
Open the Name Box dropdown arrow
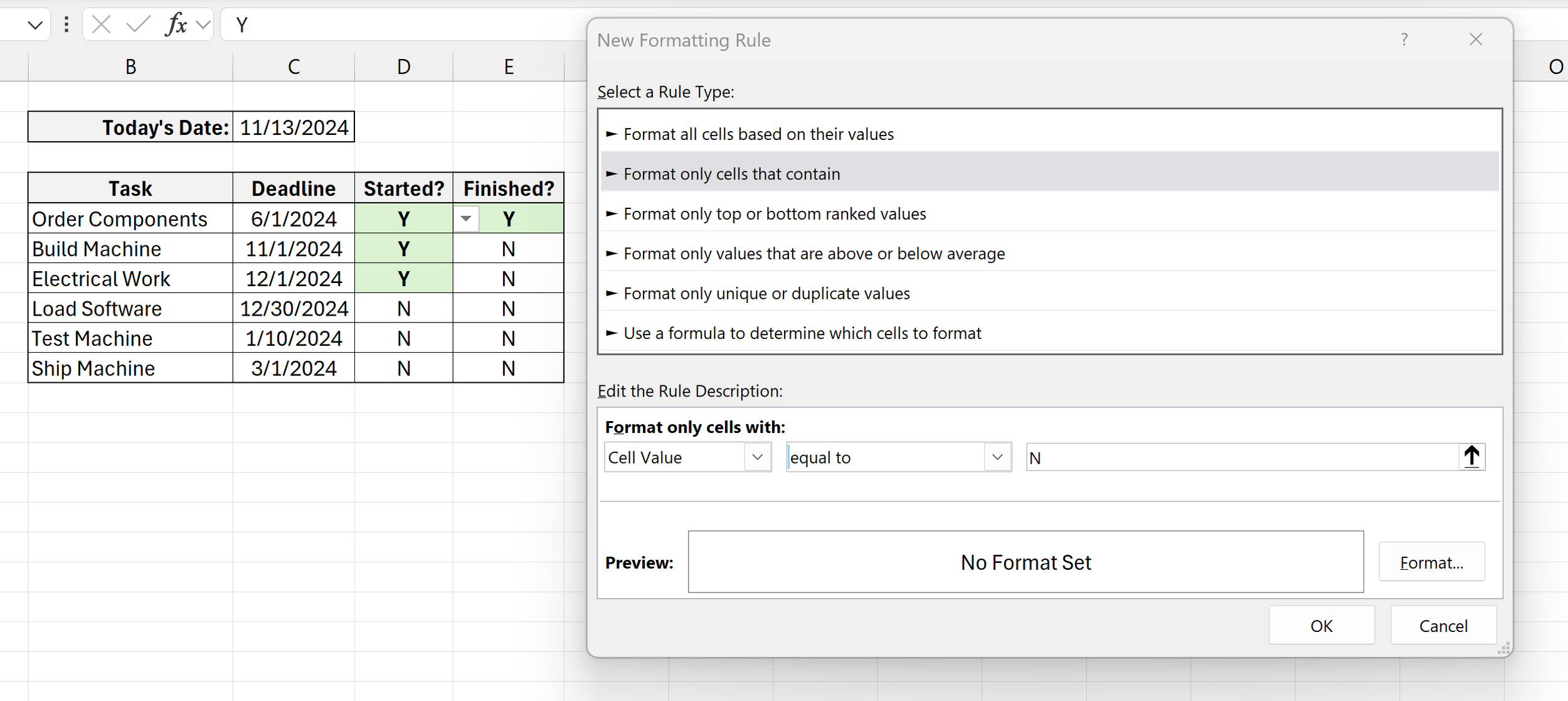pyautogui.click(x=36, y=25)
